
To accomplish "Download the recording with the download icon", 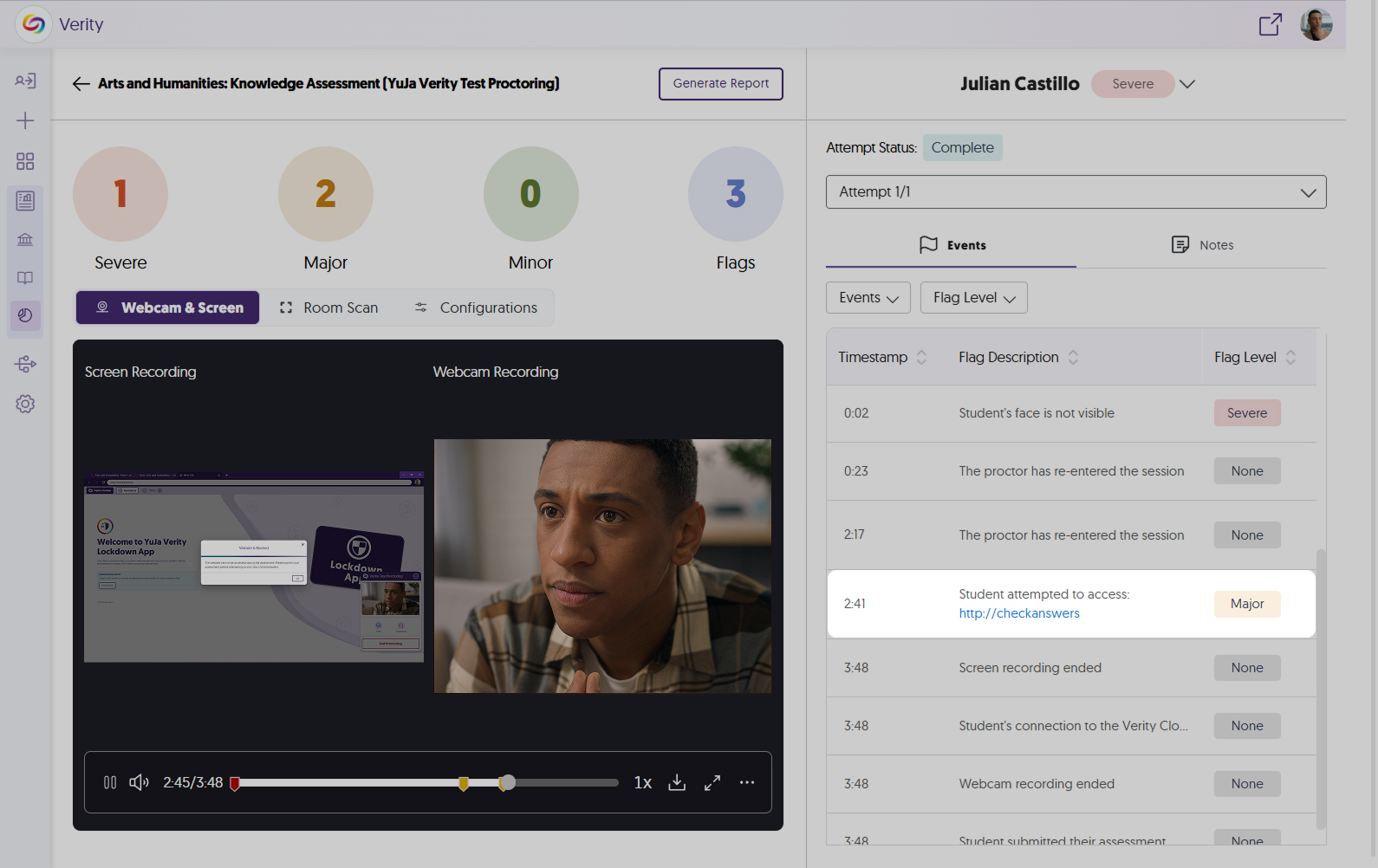I will [x=677, y=783].
